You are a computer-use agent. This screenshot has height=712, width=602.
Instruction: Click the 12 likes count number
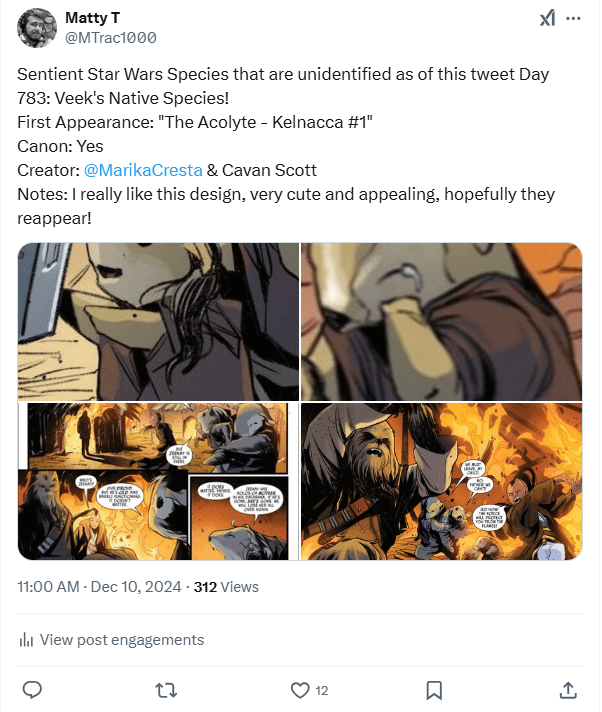click(x=322, y=689)
